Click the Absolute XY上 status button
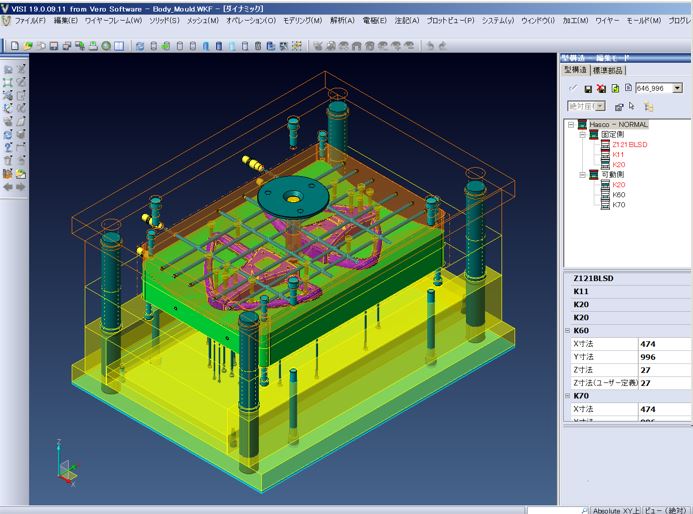Viewport: 693px width, 514px height. click(x=613, y=509)
